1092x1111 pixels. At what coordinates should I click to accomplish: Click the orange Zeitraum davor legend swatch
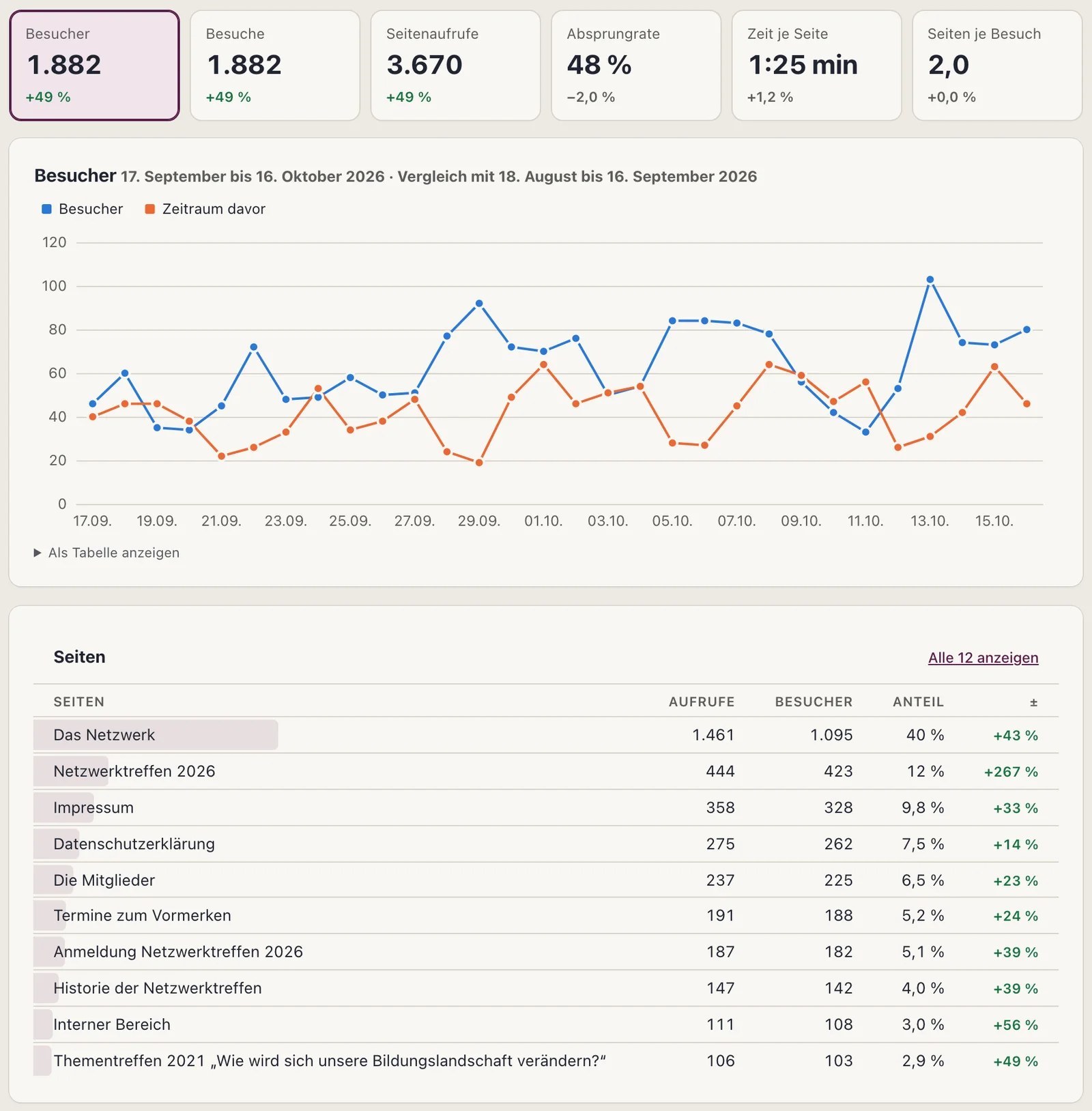[150, 209]
